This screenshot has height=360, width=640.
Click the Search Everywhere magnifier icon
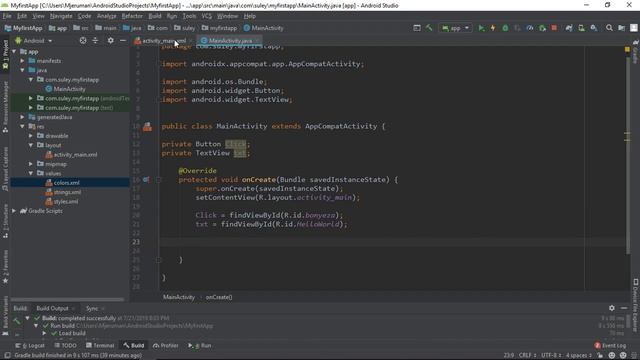[x=609, y=28]
